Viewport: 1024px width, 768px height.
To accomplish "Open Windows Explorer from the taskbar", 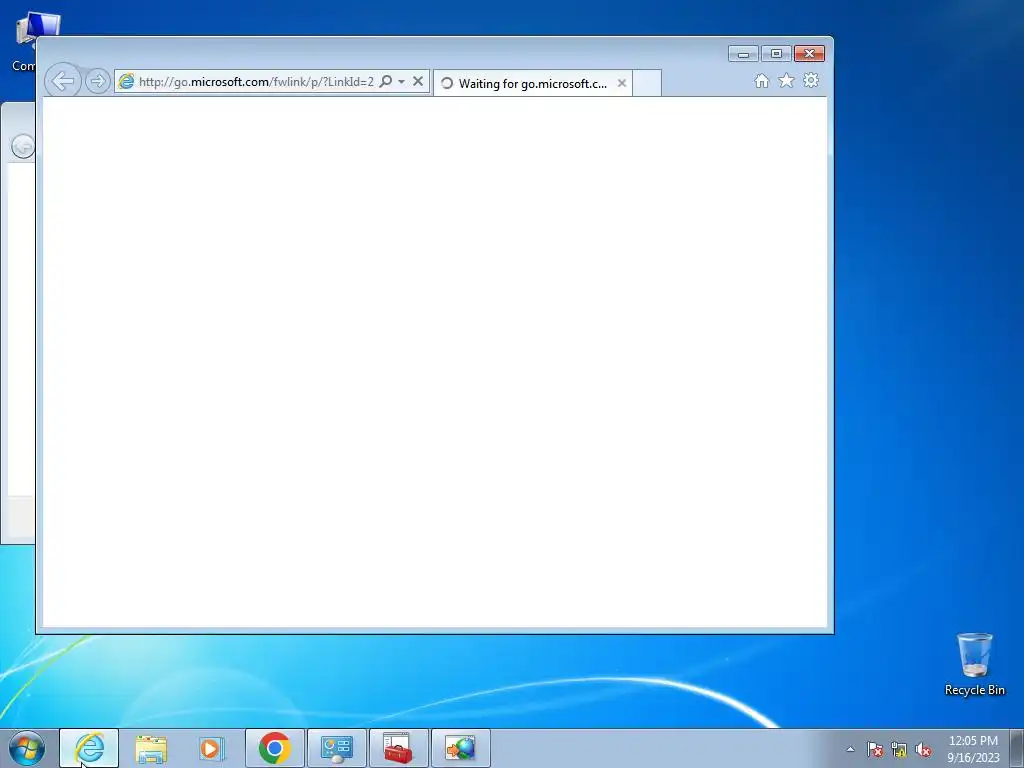I will 151,748.
